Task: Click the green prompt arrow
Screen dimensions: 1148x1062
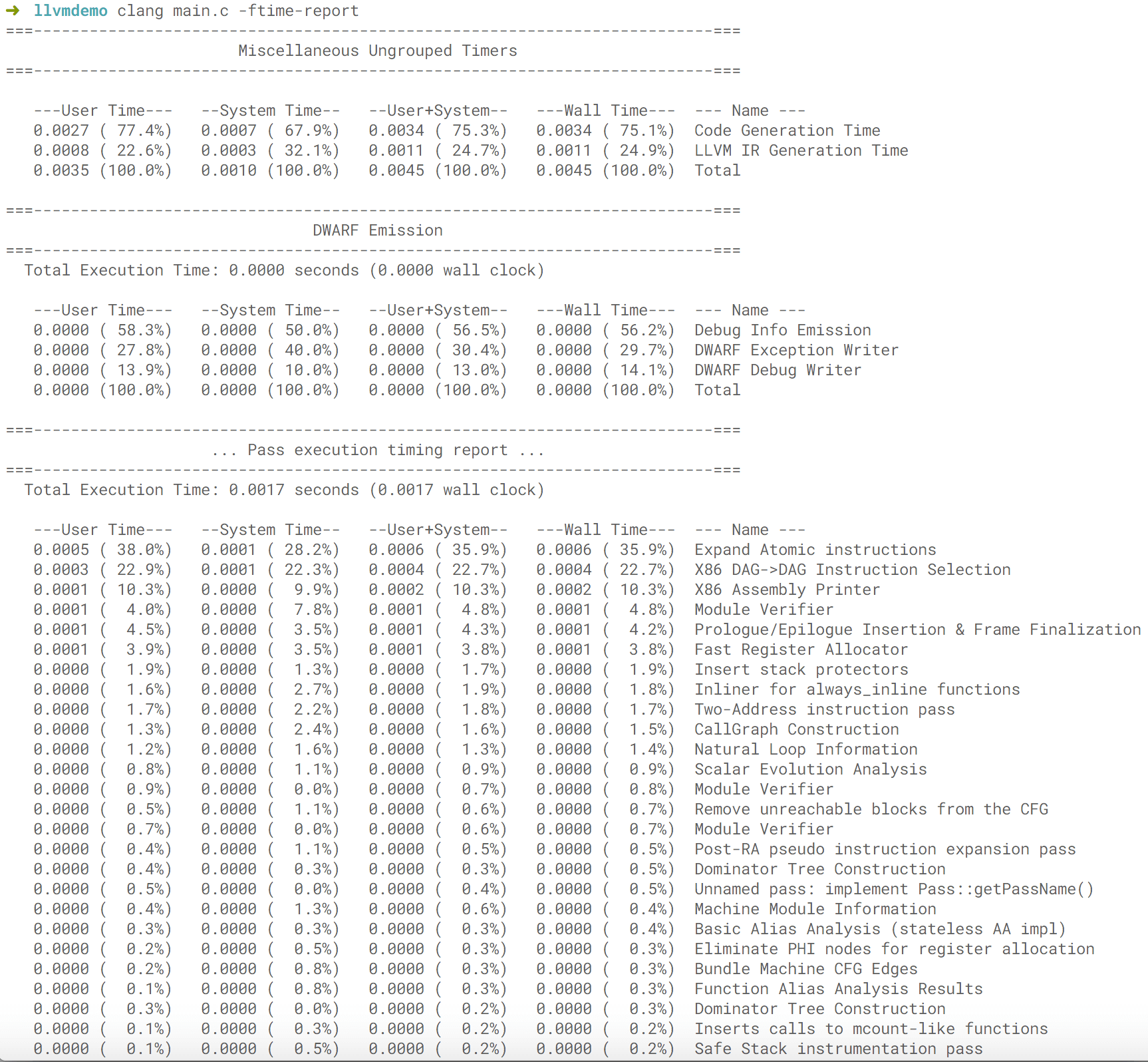Action: click(x=13, y=11)
